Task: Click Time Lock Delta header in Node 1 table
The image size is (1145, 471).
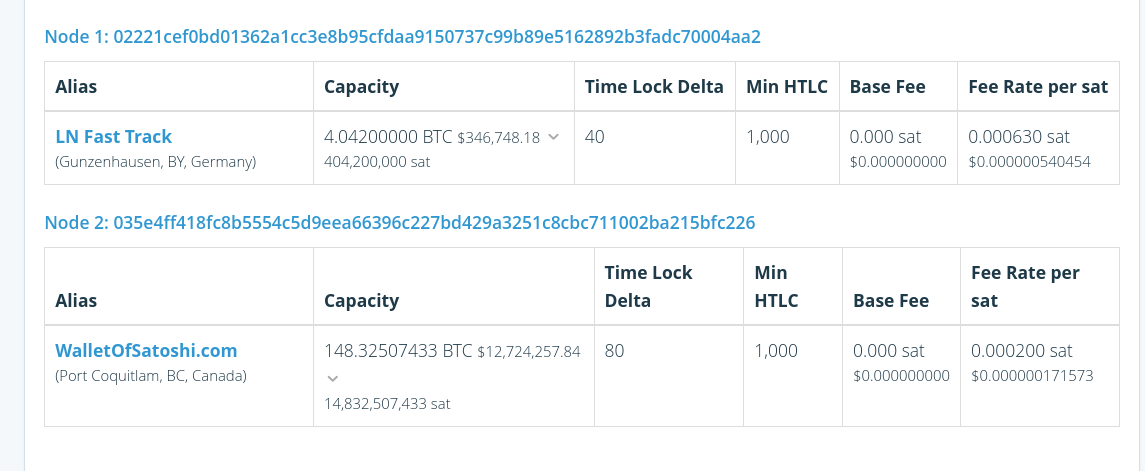Action: pos(654,87)
